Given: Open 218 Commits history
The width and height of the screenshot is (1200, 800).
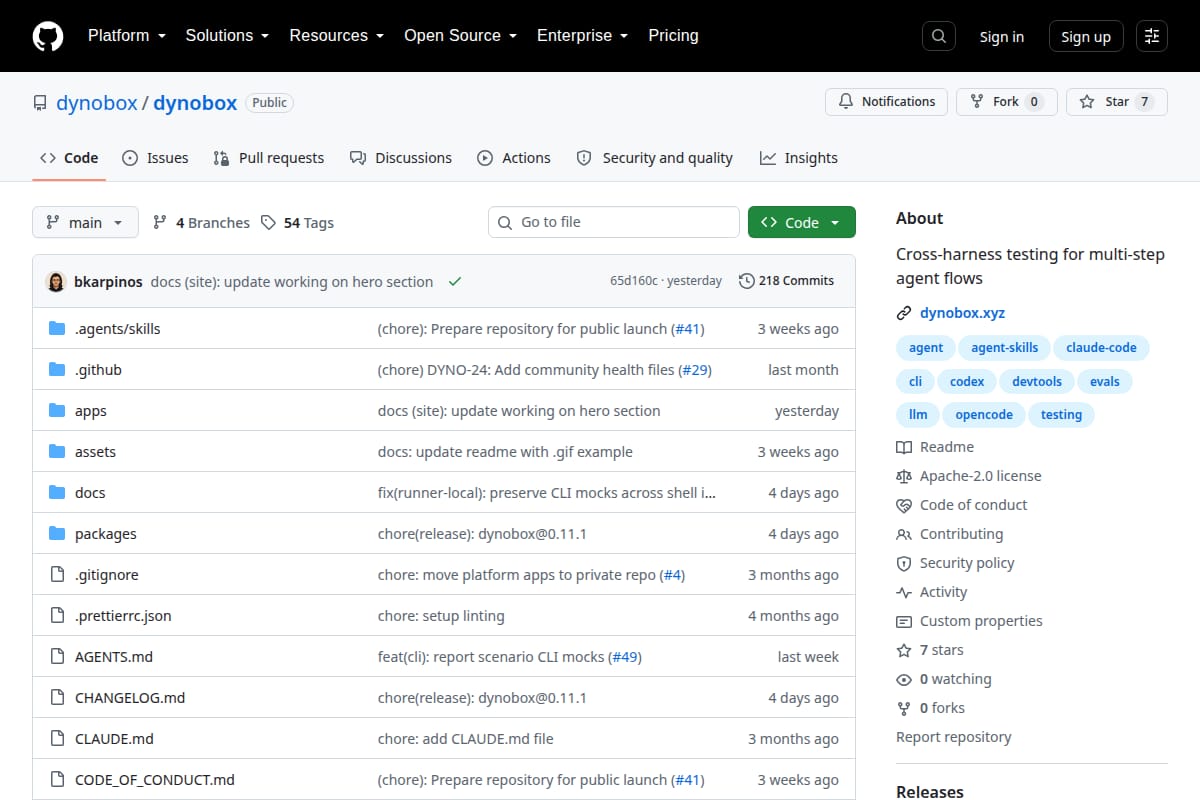Looking at the screenshot, I should [786, 281].
